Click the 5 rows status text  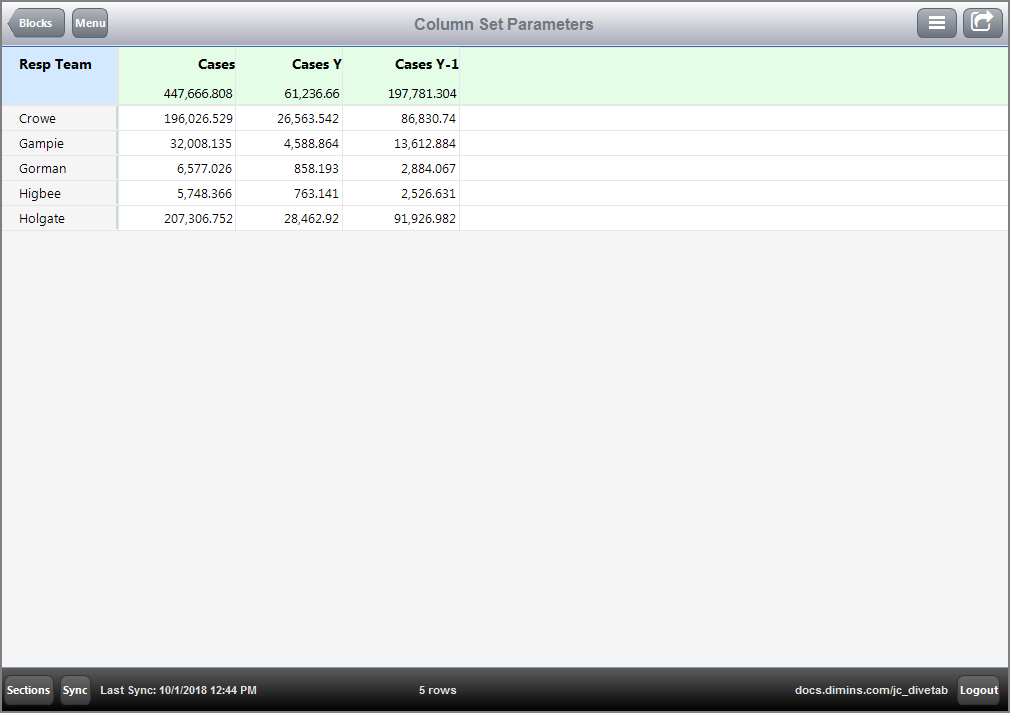(437, 690)
